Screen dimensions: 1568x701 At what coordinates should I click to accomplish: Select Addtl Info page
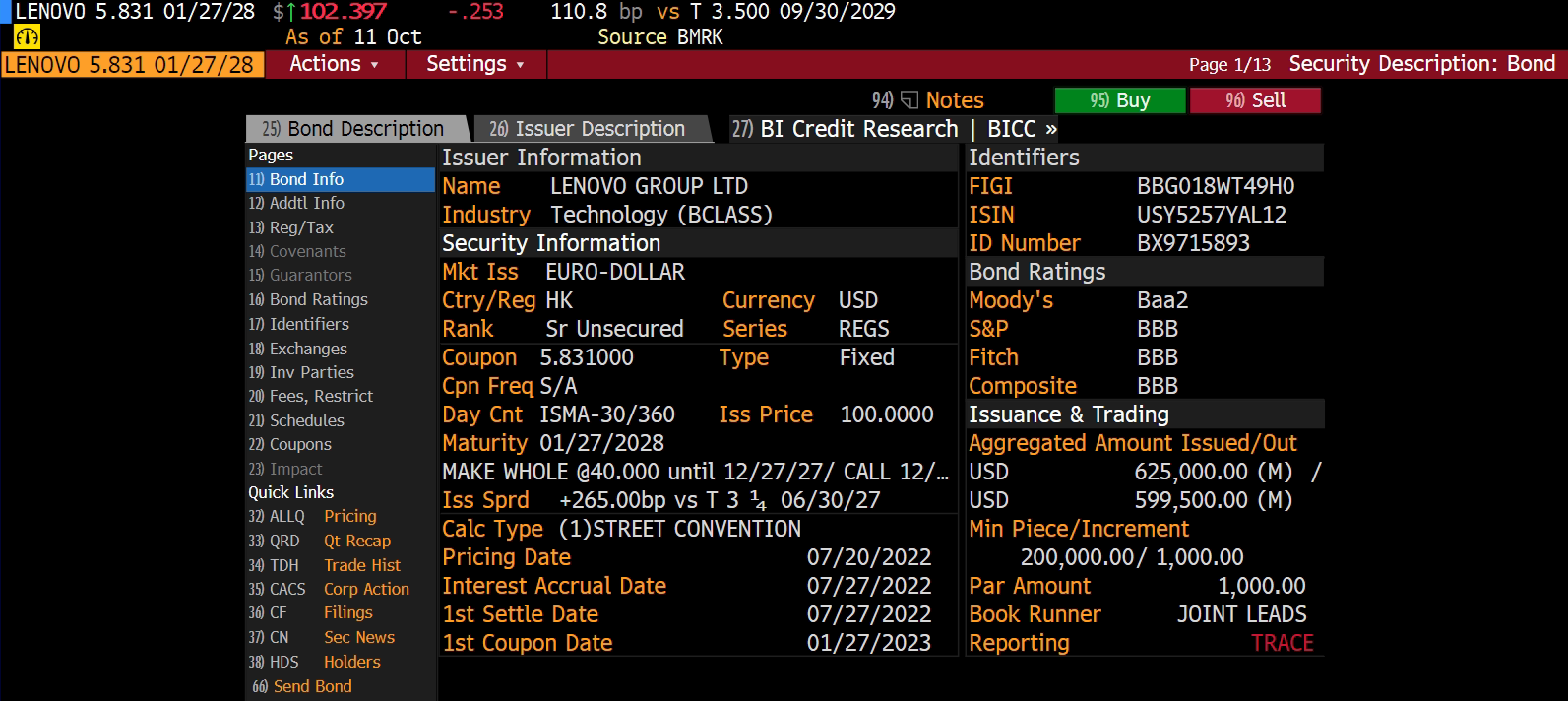340,203
